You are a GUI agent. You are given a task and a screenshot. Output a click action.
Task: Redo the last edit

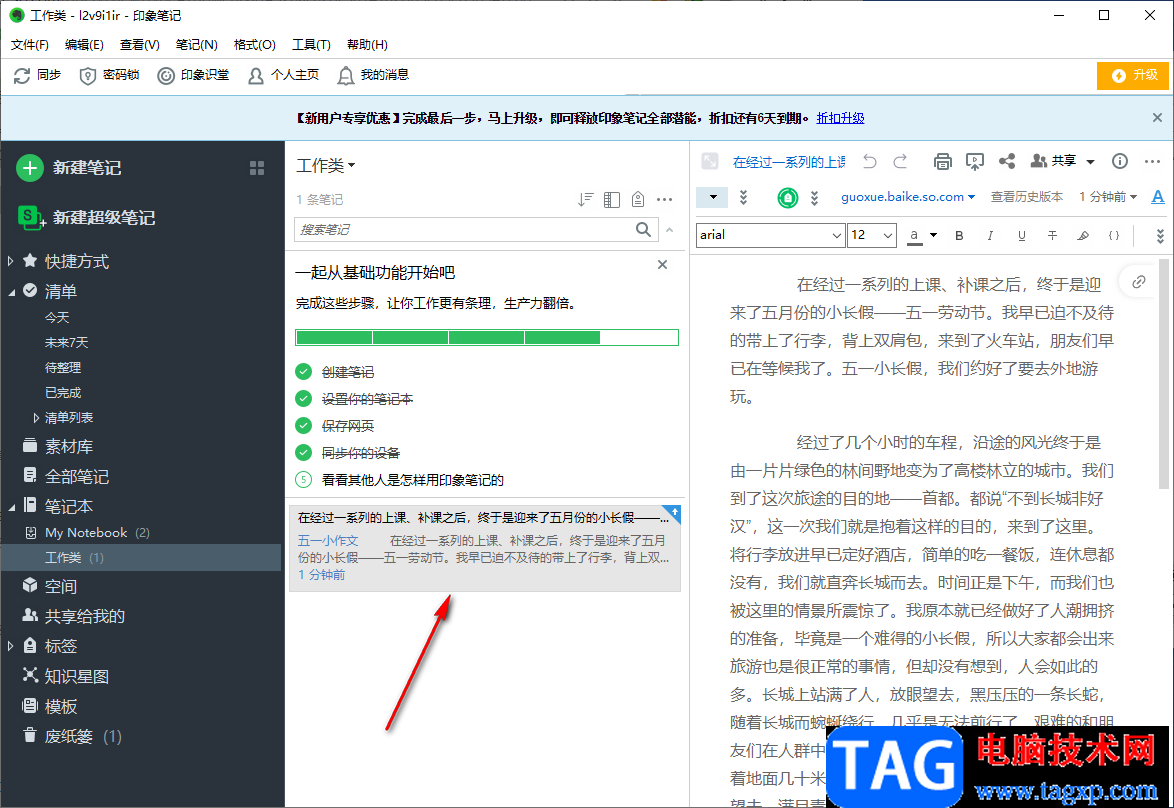pos(901,161)
